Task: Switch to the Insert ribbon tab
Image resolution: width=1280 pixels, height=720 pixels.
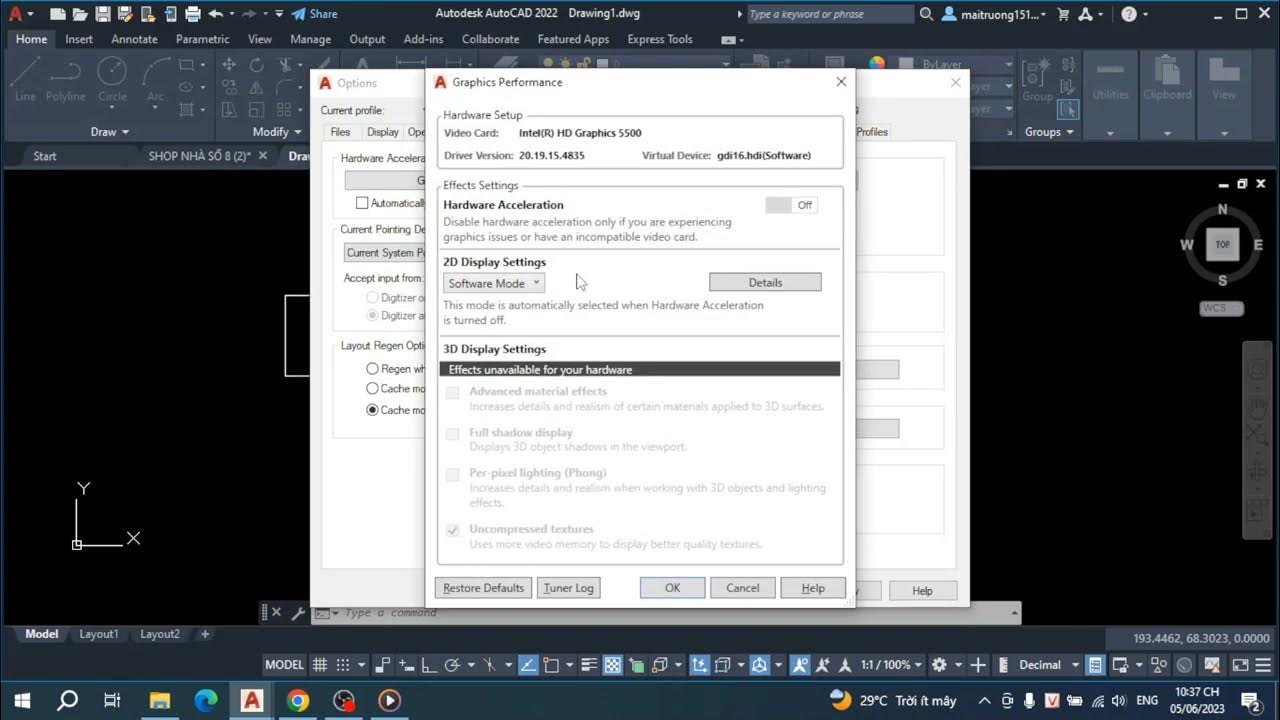Action: (79, 39)
